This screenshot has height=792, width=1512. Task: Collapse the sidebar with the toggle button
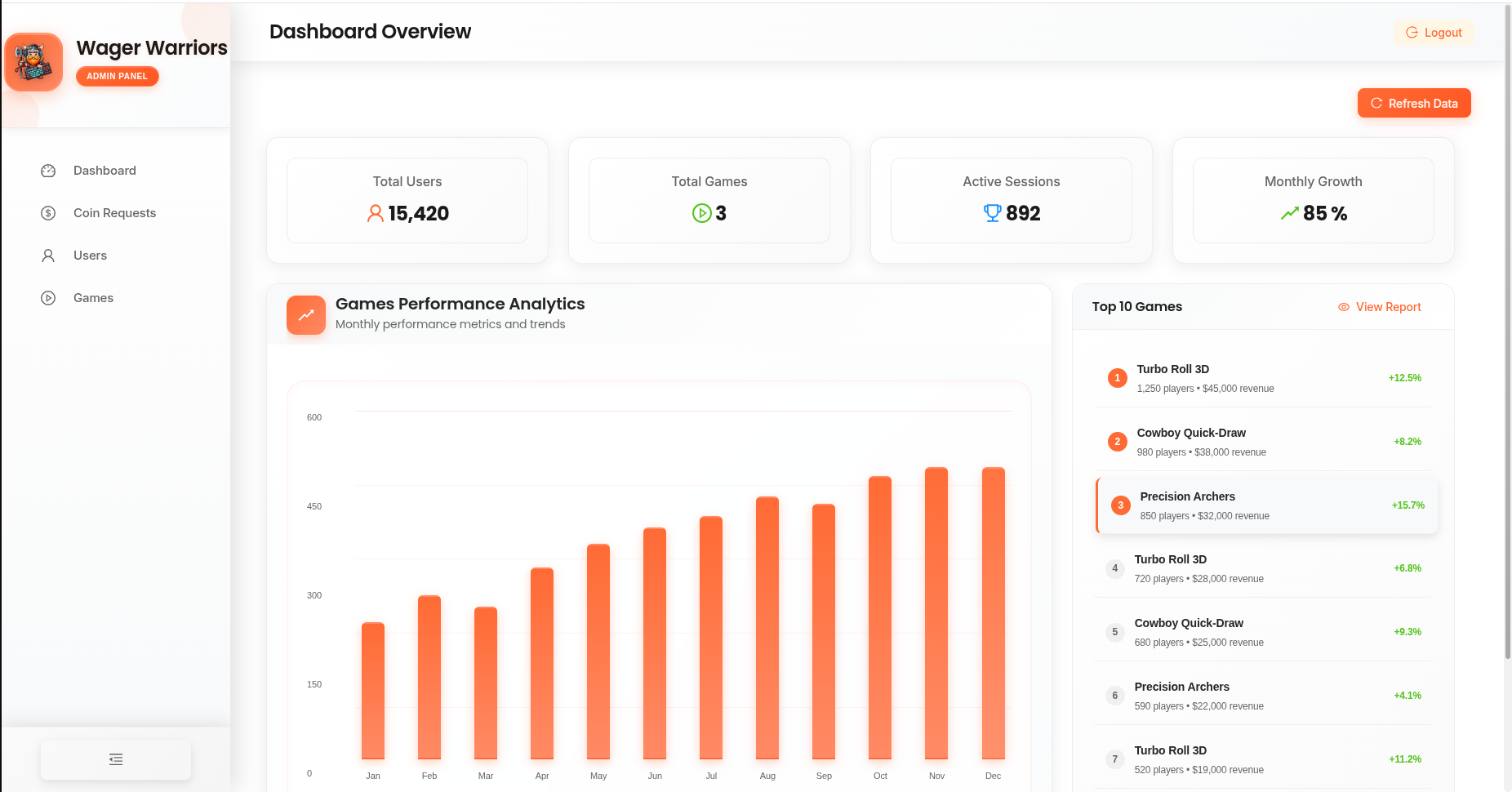[116, 759]
